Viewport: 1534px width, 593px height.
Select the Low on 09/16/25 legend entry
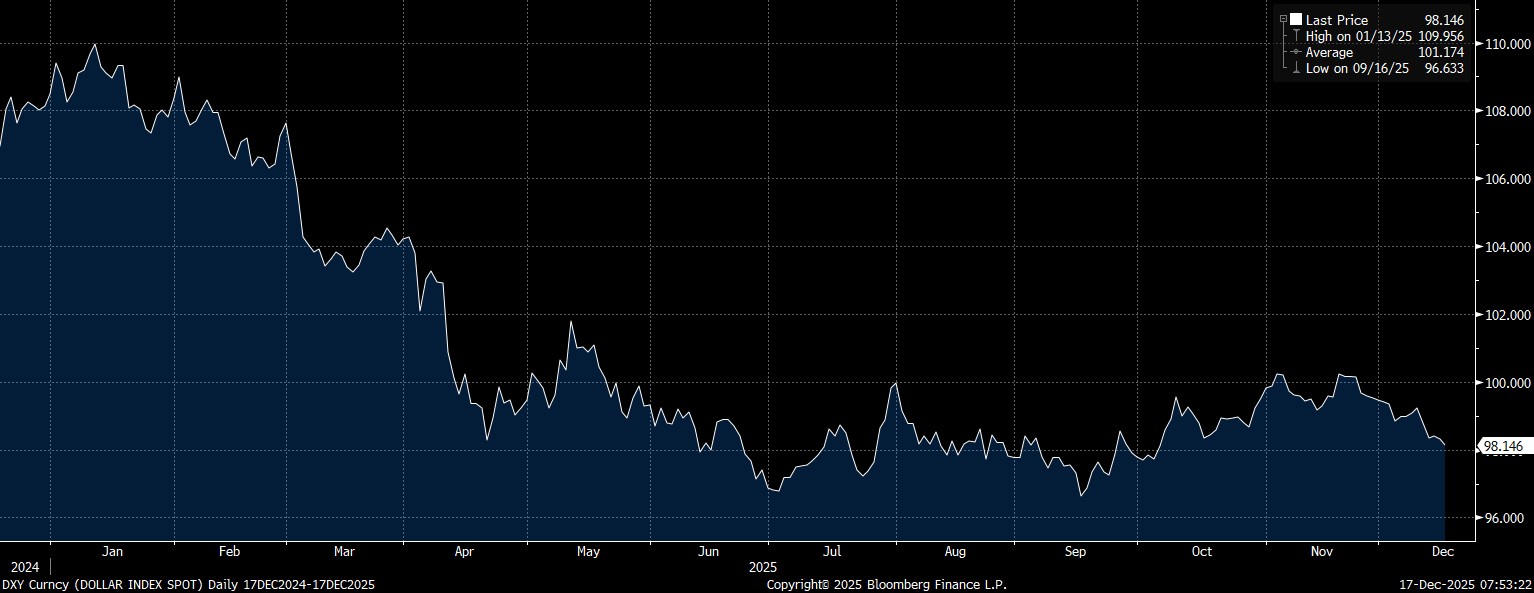pos(1353,68)
